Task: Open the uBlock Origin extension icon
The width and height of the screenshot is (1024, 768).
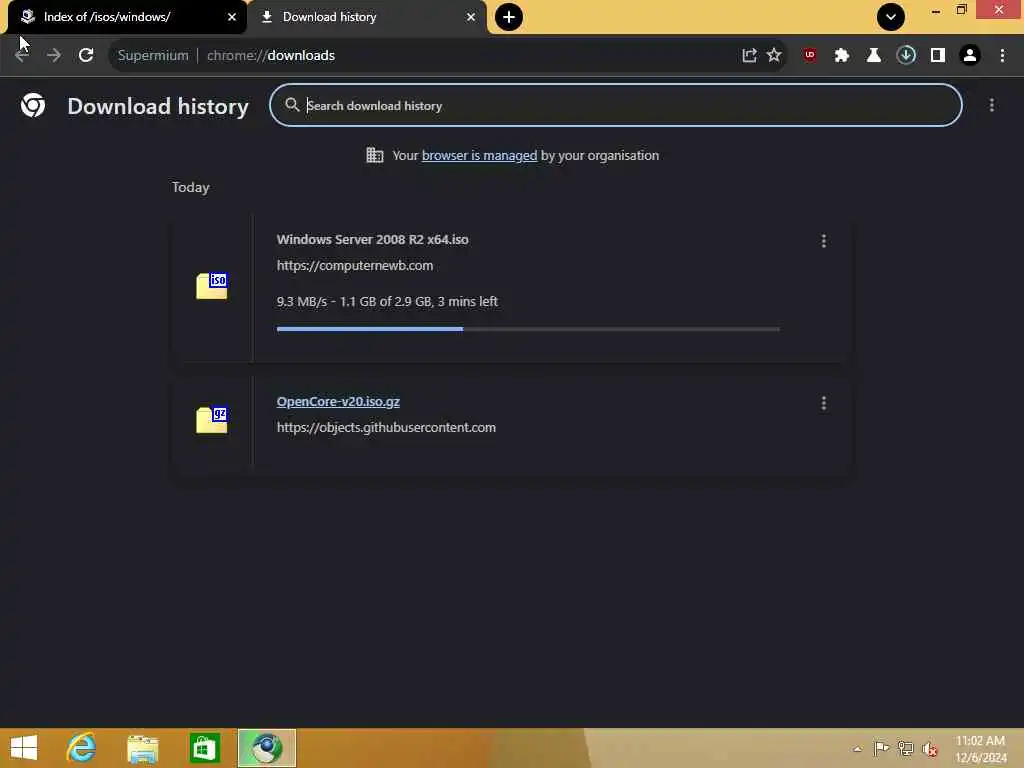Action: (810, 56)
